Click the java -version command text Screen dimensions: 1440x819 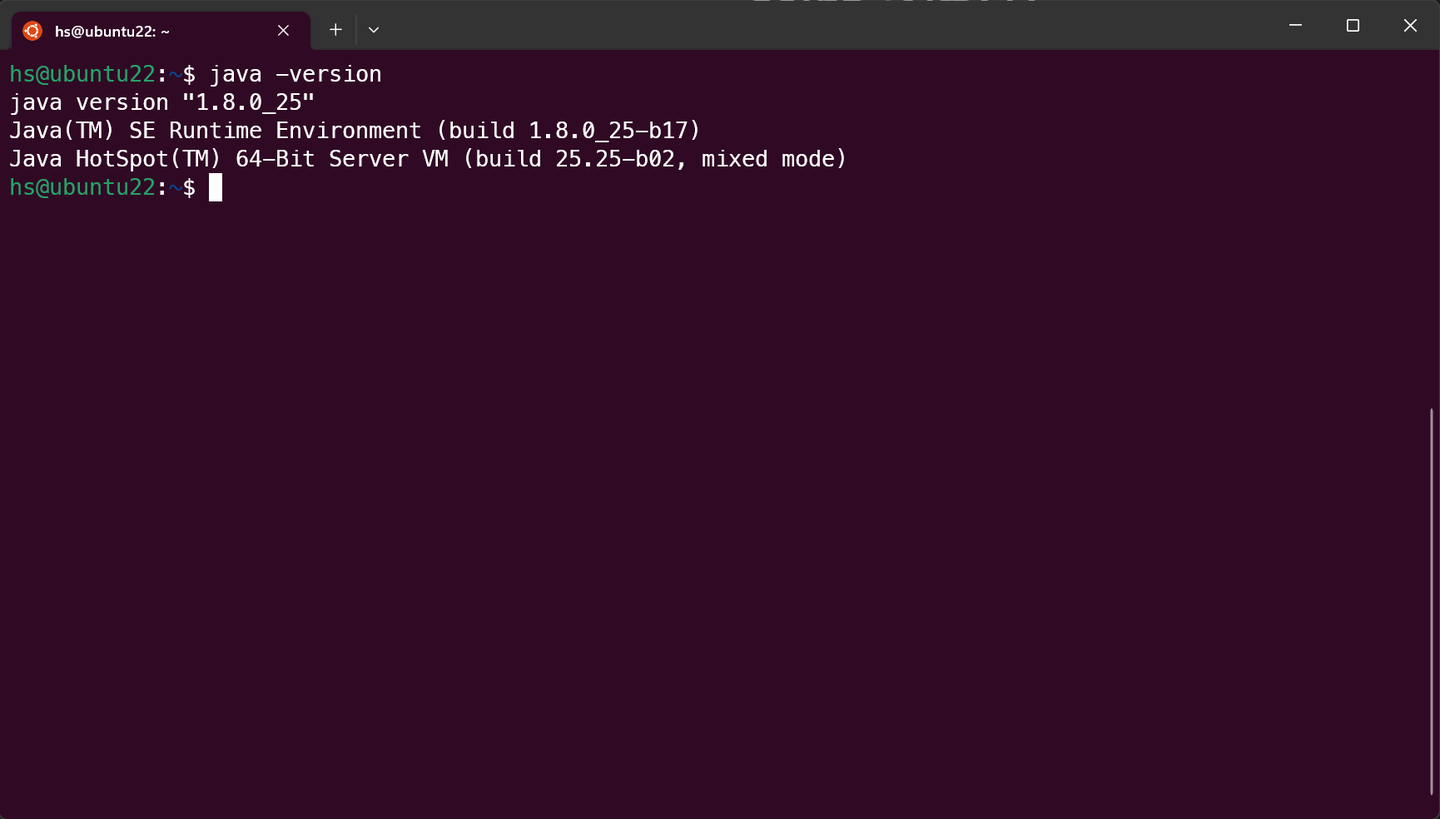[x=295, y=73]
